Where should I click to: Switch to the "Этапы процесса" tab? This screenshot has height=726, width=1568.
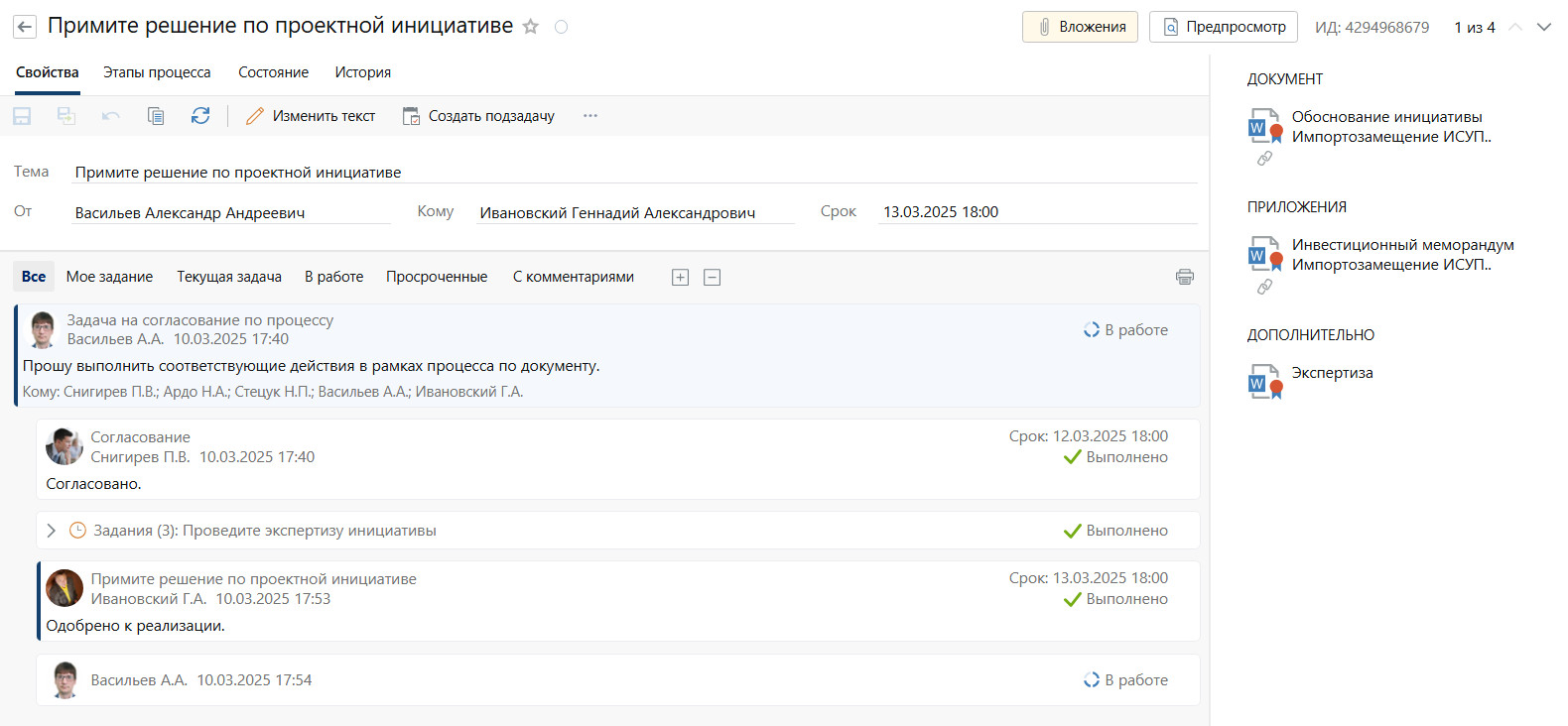coord(157,72)
